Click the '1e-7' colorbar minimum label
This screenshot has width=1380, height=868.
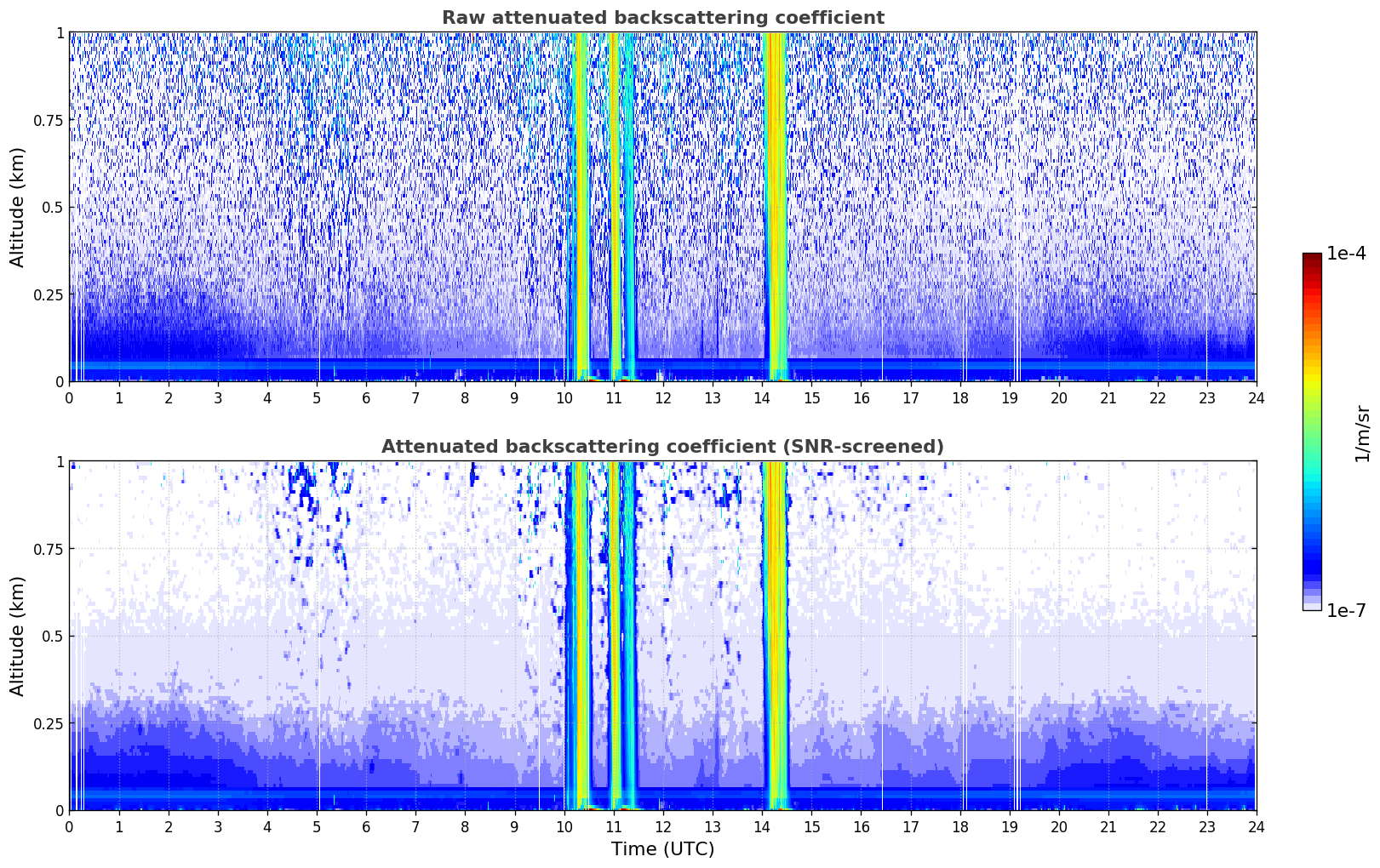[1346, 611]
